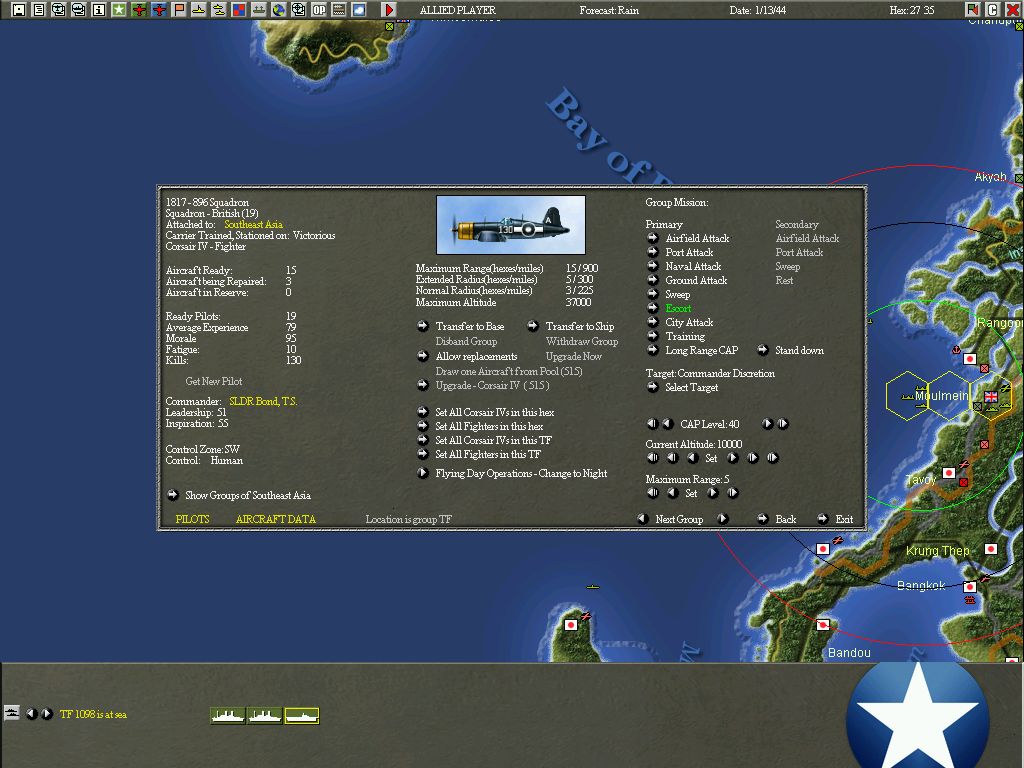Go to next group with right arrow
The width and height of the screenshot is (1024, 768).
[x=722, y=519]
